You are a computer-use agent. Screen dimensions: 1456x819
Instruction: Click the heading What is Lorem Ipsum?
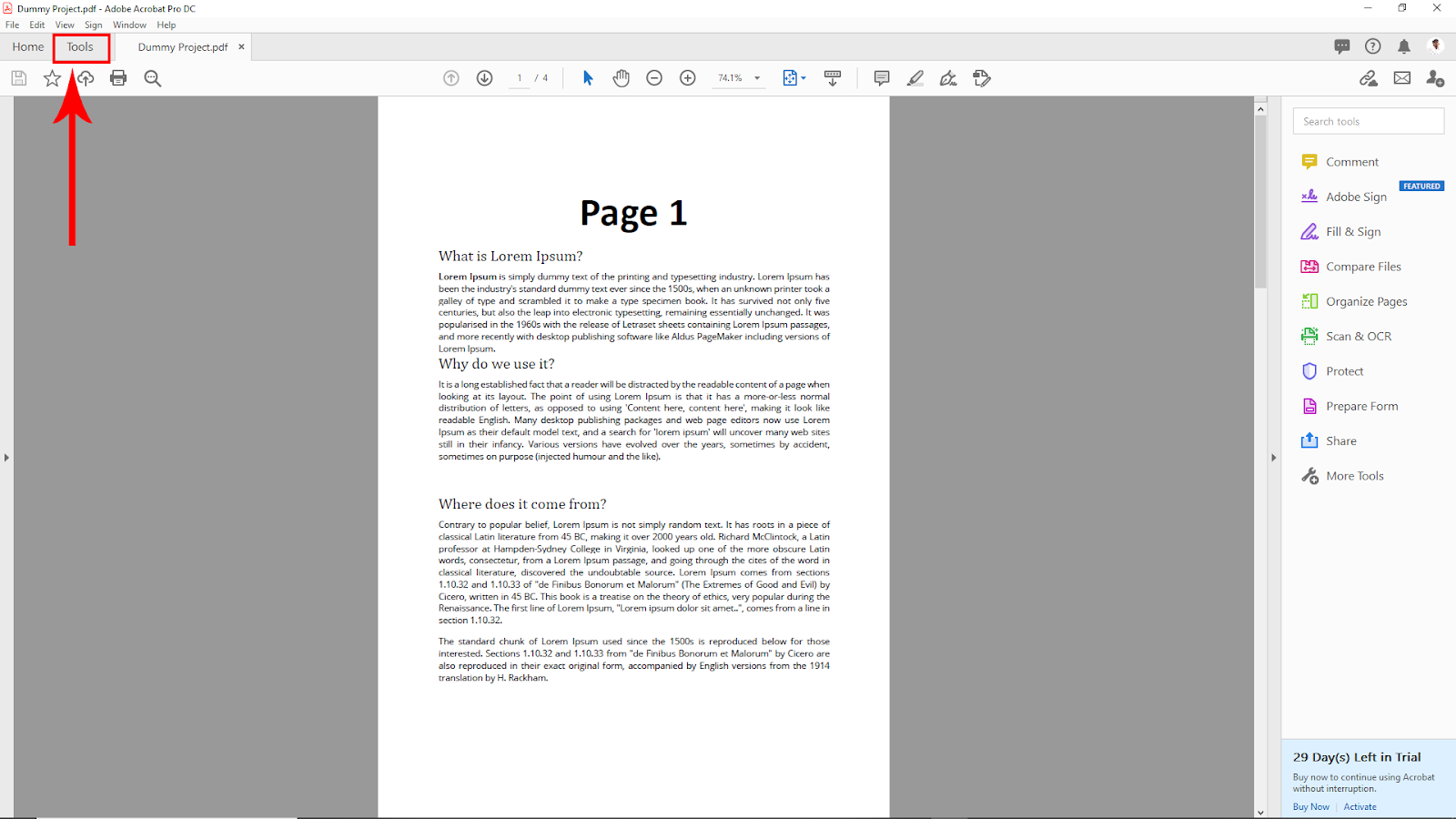(511, 257)
